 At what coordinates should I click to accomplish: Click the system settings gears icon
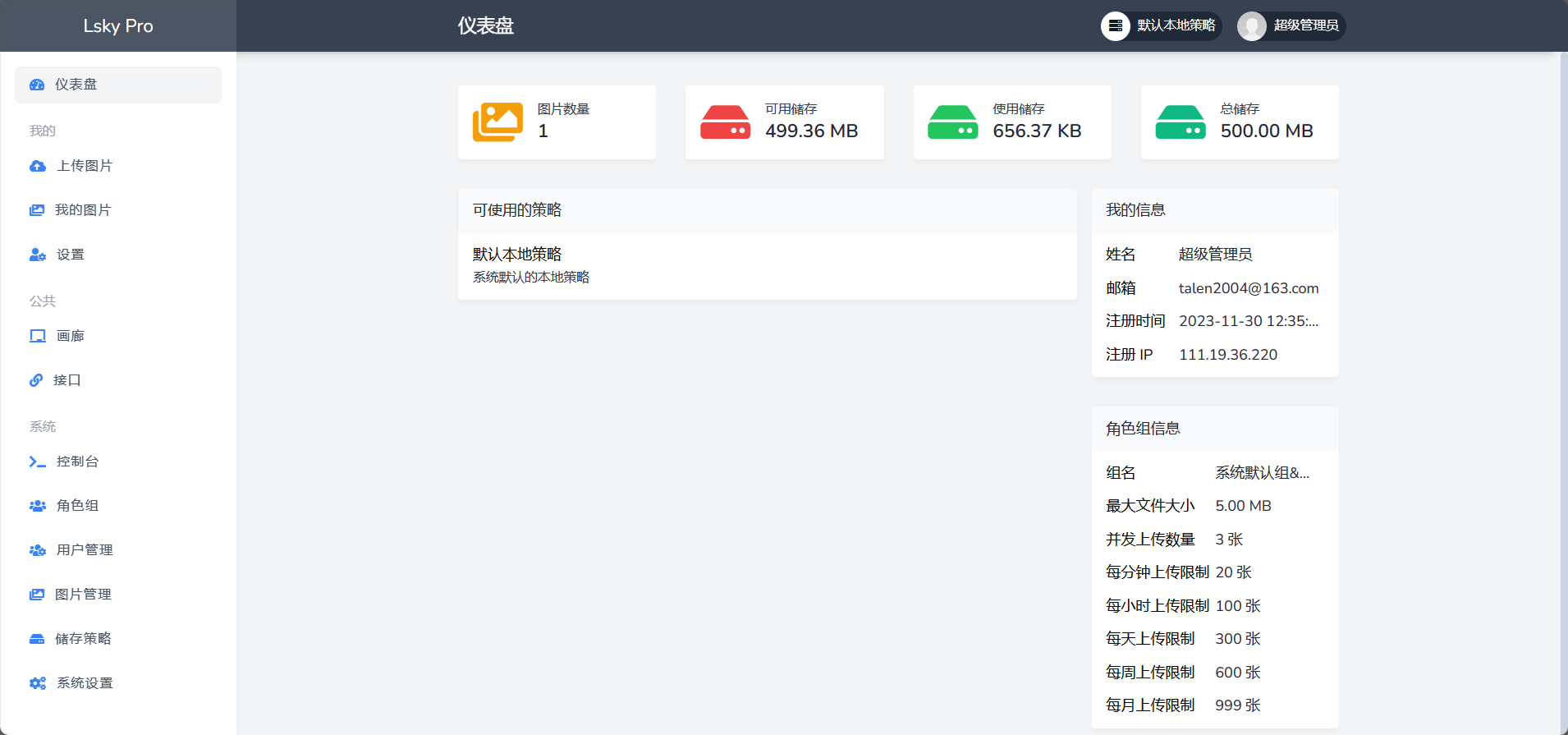(x=38, y=683)
